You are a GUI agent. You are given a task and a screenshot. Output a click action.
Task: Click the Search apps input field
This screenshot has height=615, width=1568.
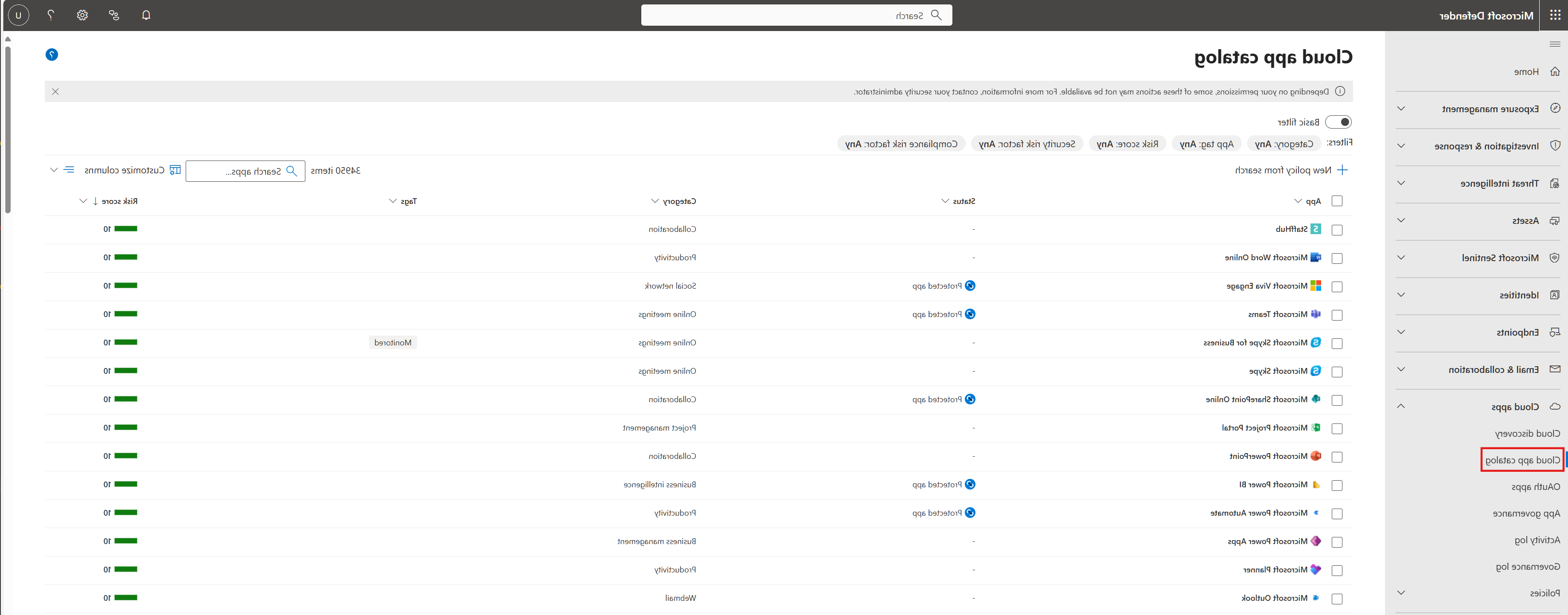[x=246, y=171]
